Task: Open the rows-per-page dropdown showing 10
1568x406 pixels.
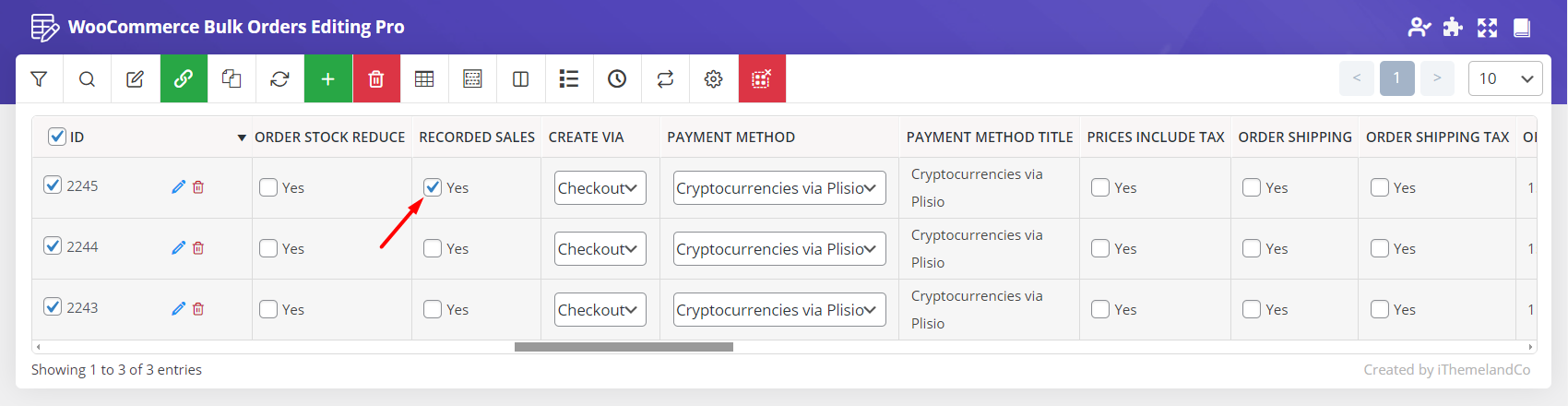Action: tap(1504, 78)
